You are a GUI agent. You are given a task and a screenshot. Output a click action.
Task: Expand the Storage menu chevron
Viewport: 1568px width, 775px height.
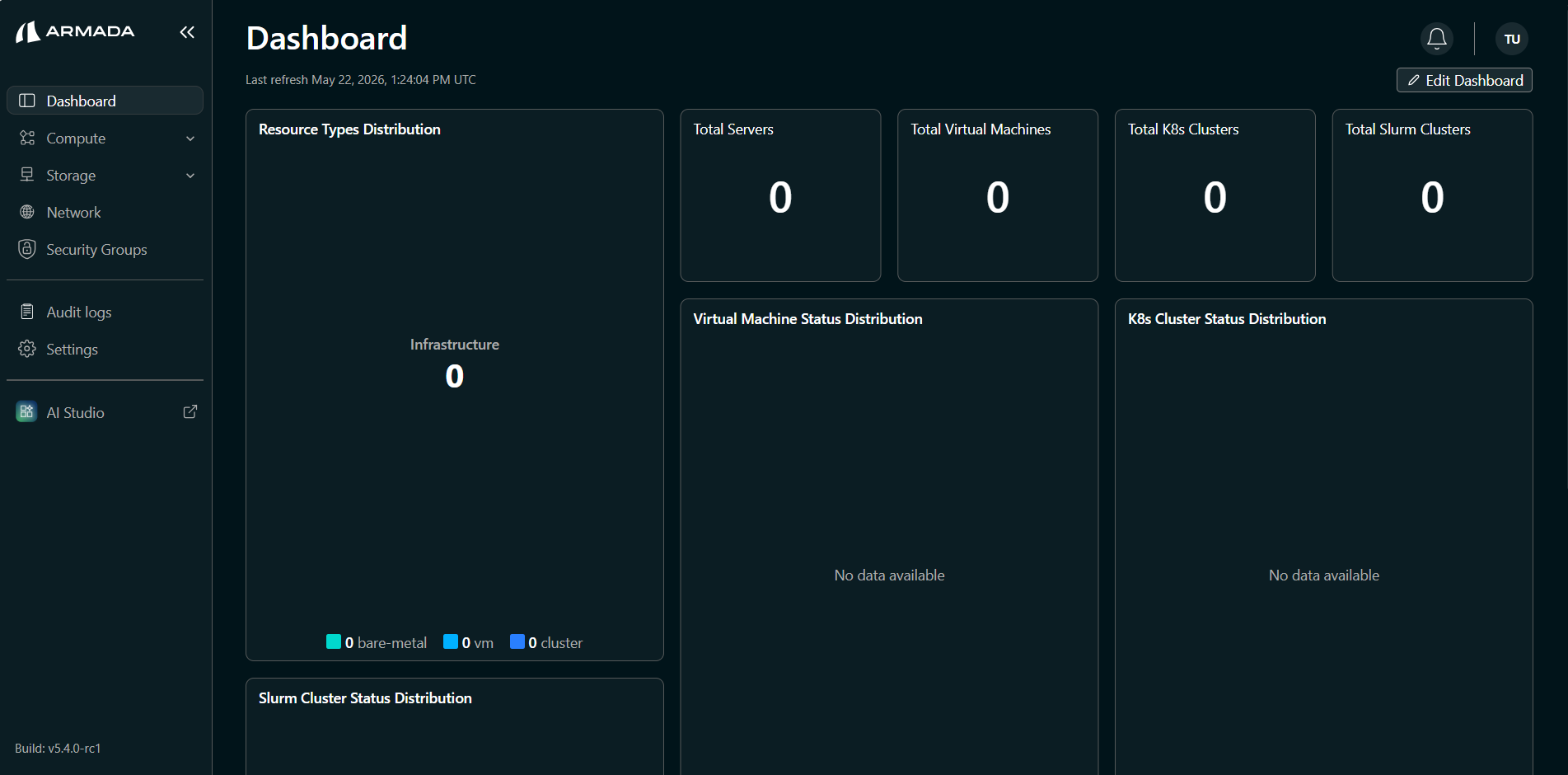pos(190,176)
